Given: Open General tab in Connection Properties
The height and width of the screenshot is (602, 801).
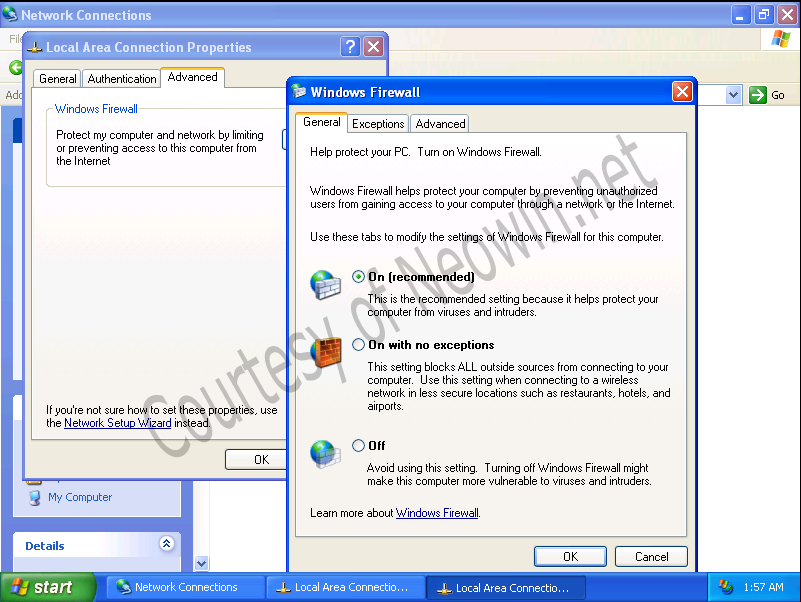Looking at the screenshot, I should 57,79.
